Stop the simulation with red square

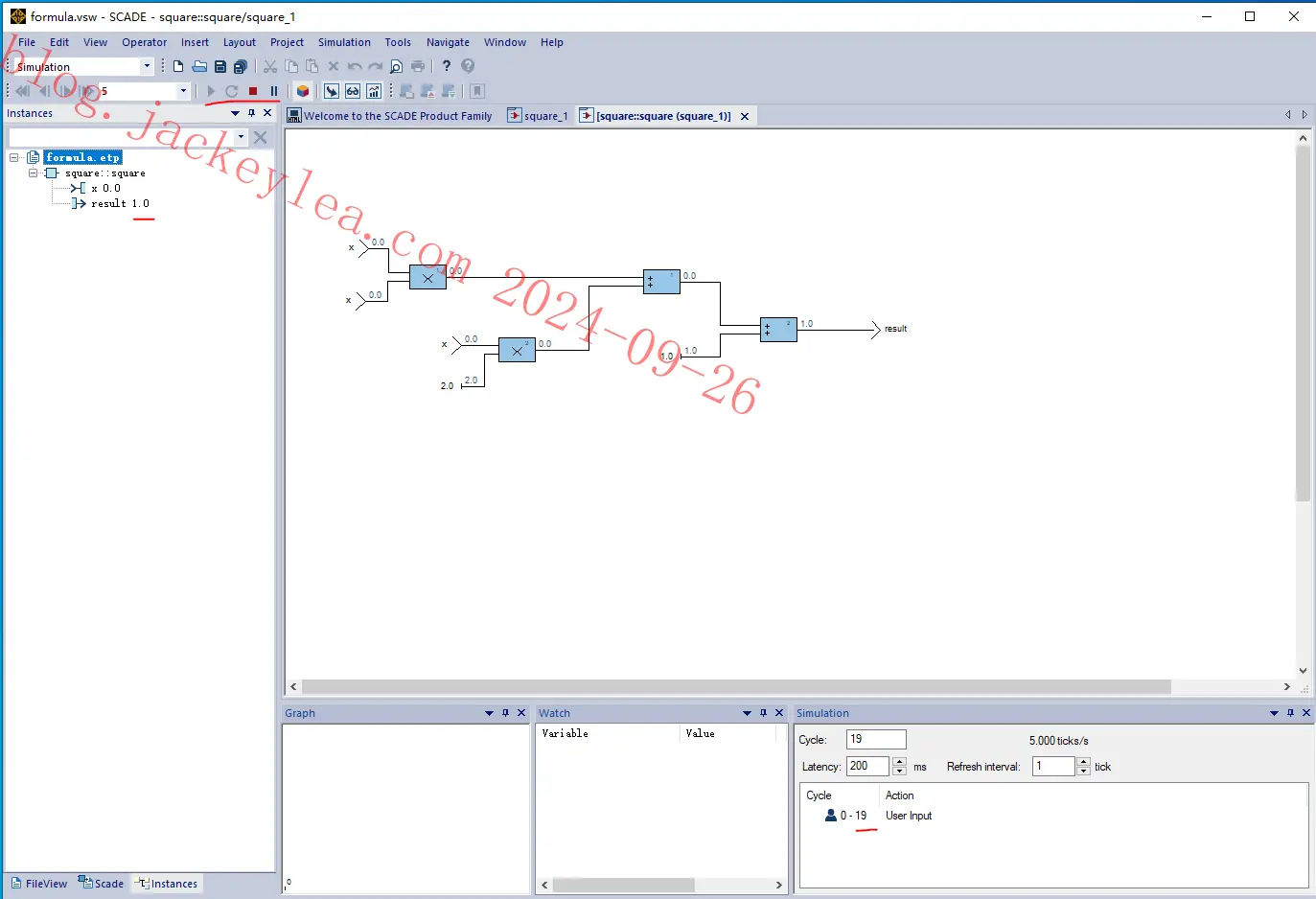pos(253,91)
